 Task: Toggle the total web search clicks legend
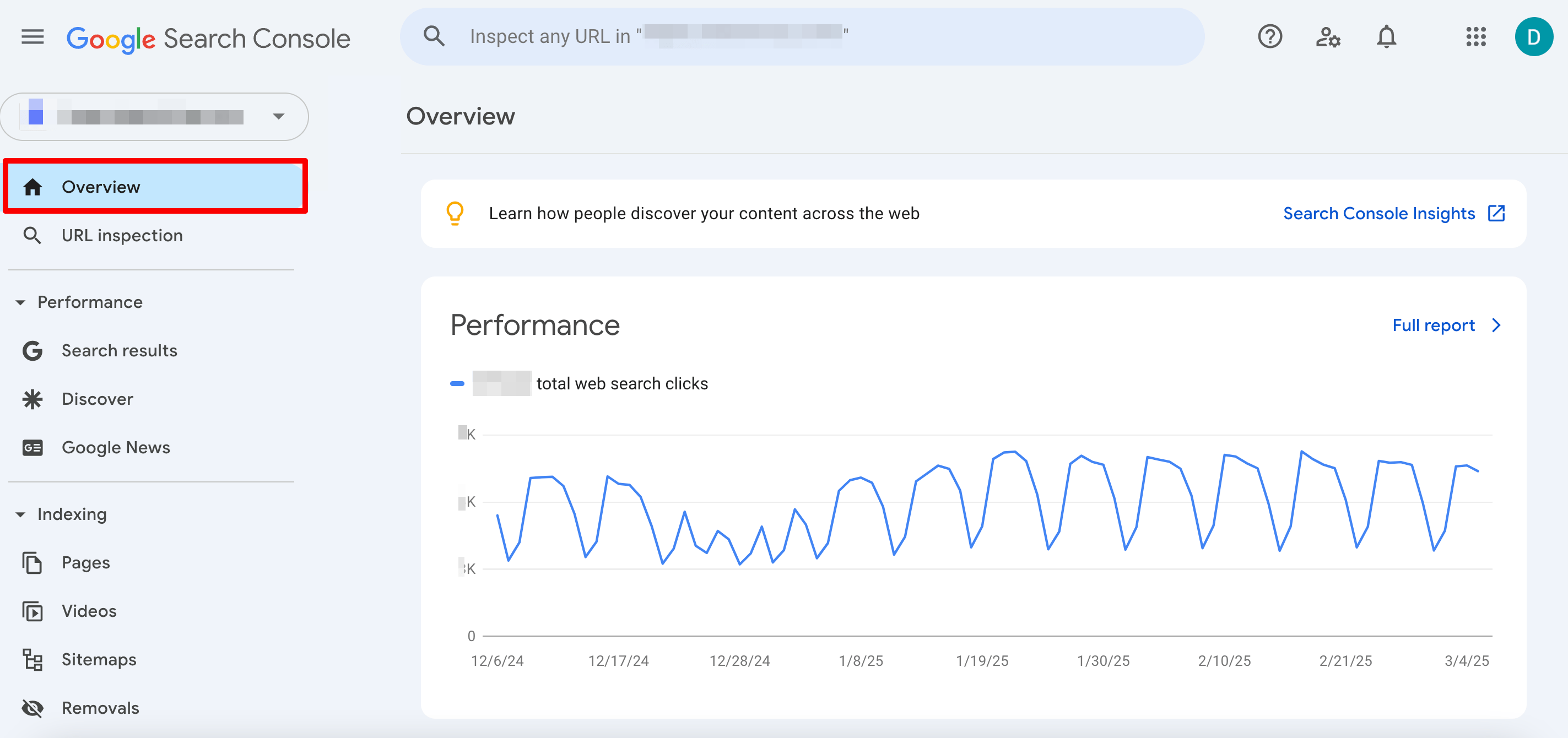coord(579,383)
